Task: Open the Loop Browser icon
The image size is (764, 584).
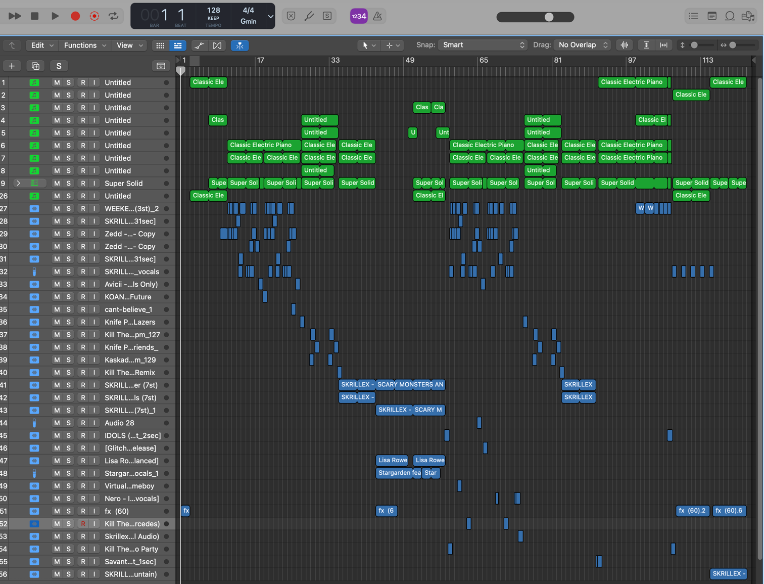Action: point(730,16)
